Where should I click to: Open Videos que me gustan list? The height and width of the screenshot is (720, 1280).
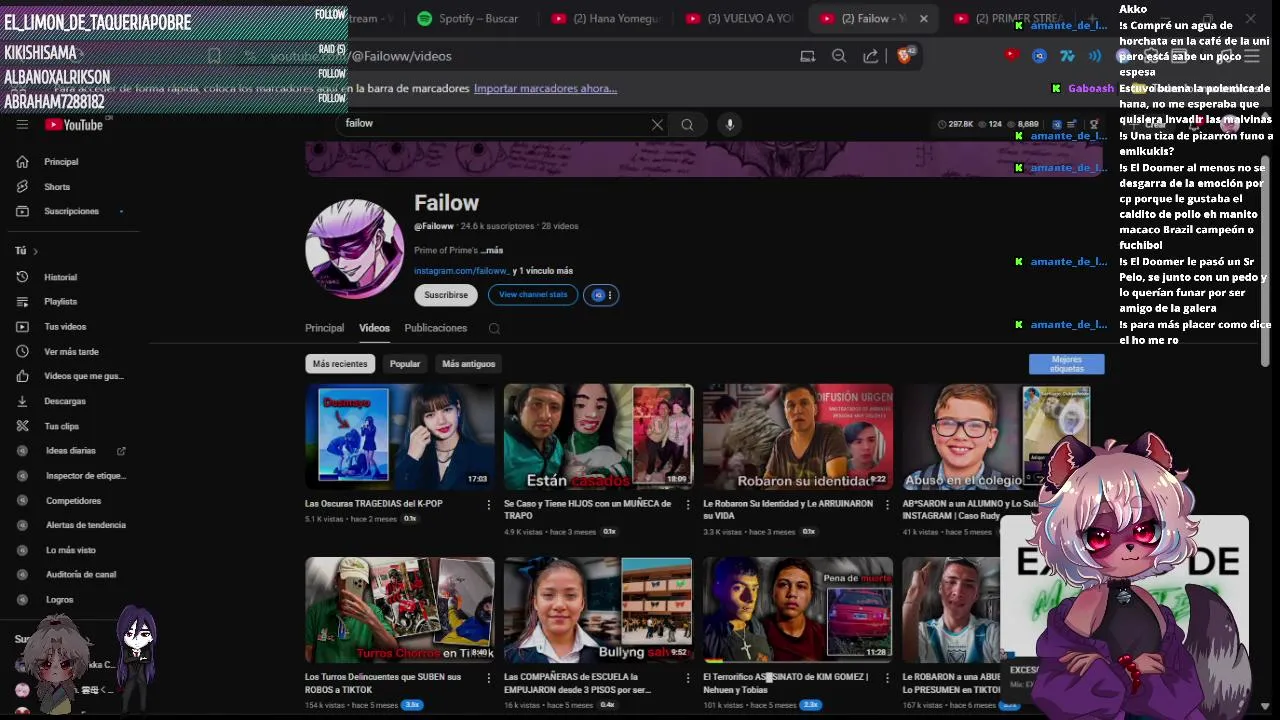click(x=84, y=376)
